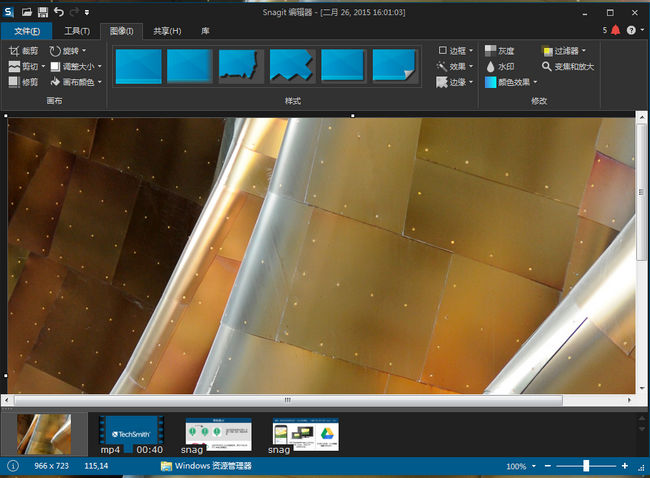Viewport: 650px width, 478px height.
Task: Click the zoom slider handle in status bar
Action: click(586, 466)
